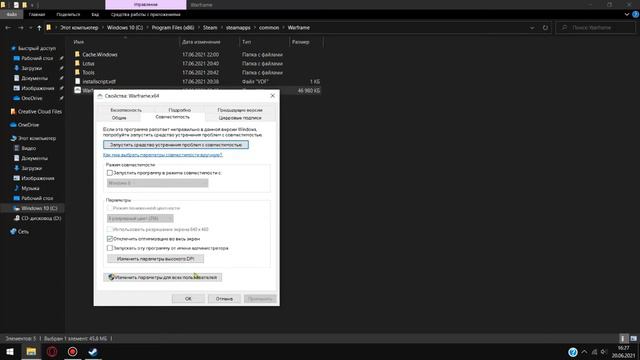Screen dimensions: 640x360
Task: Toggle 640 x 480 screen resolution checkbox
Action: point(109,229)
